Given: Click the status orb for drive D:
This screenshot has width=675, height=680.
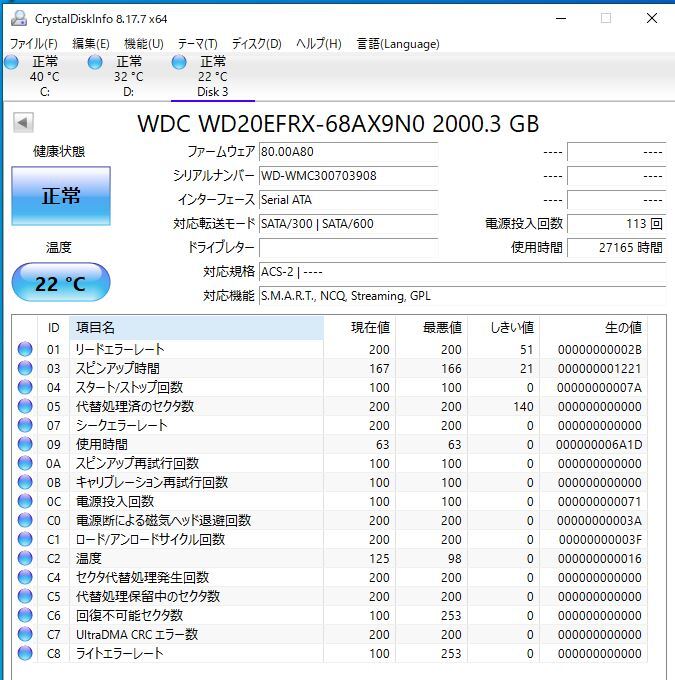Looking at the screenshot, I should (95, 62).
